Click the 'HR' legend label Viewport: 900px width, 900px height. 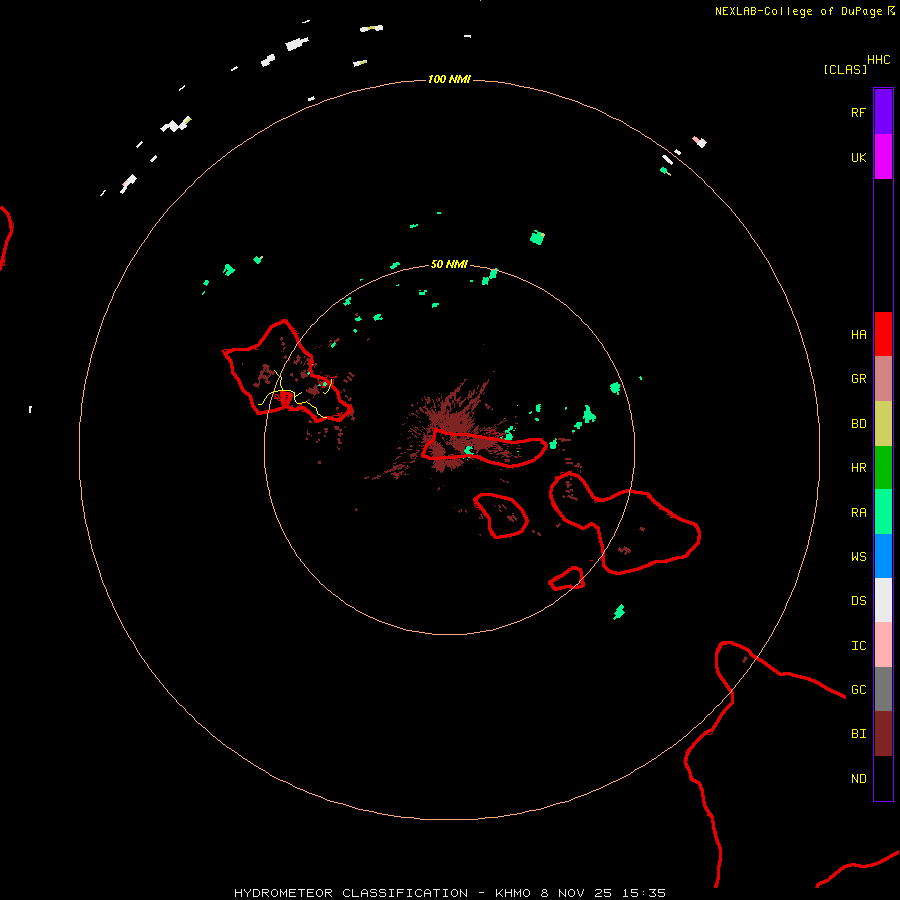click(858, 468)
